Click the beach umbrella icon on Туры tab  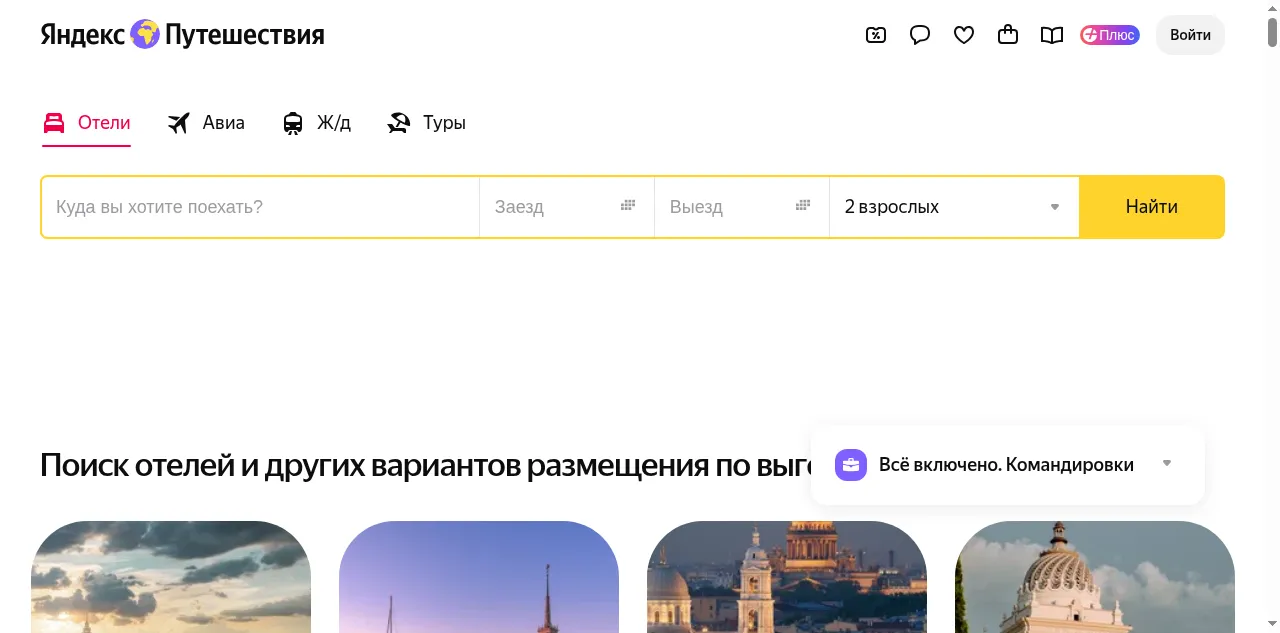point(399,123)
